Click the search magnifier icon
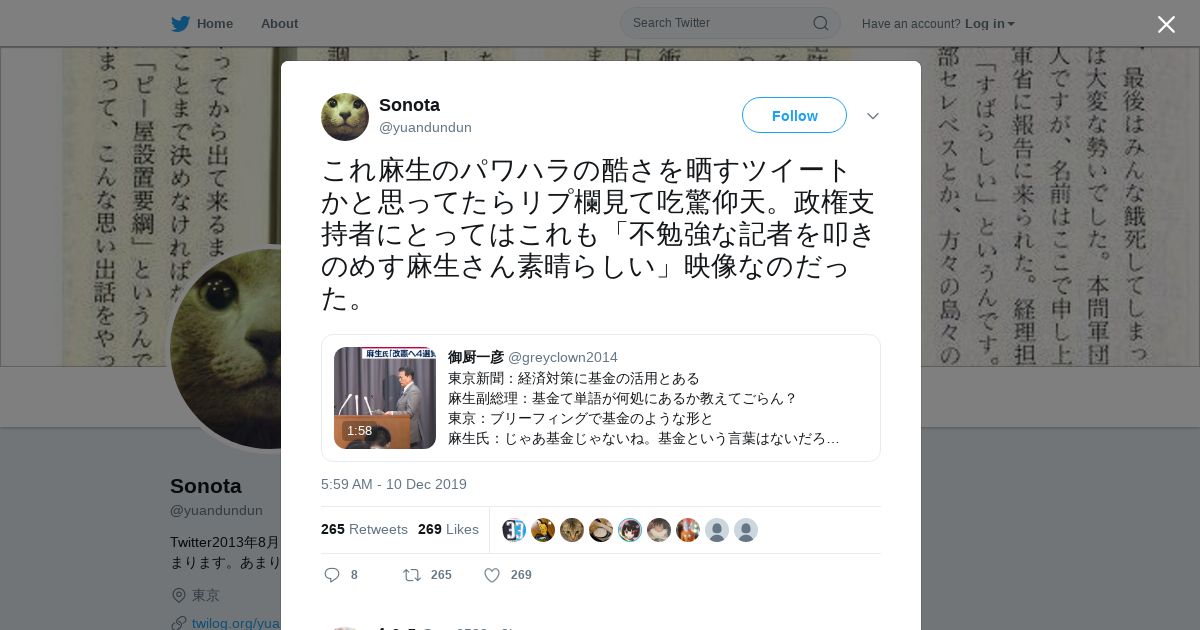Screen dimensions: 1200x630 coord(820,23)
